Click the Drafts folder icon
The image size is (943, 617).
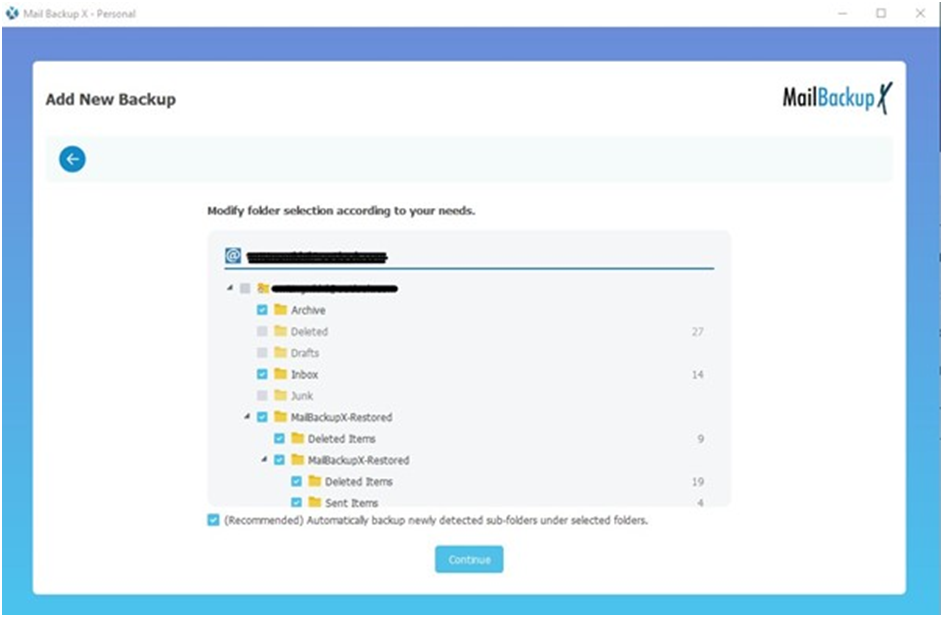click(x=280, y=352)
